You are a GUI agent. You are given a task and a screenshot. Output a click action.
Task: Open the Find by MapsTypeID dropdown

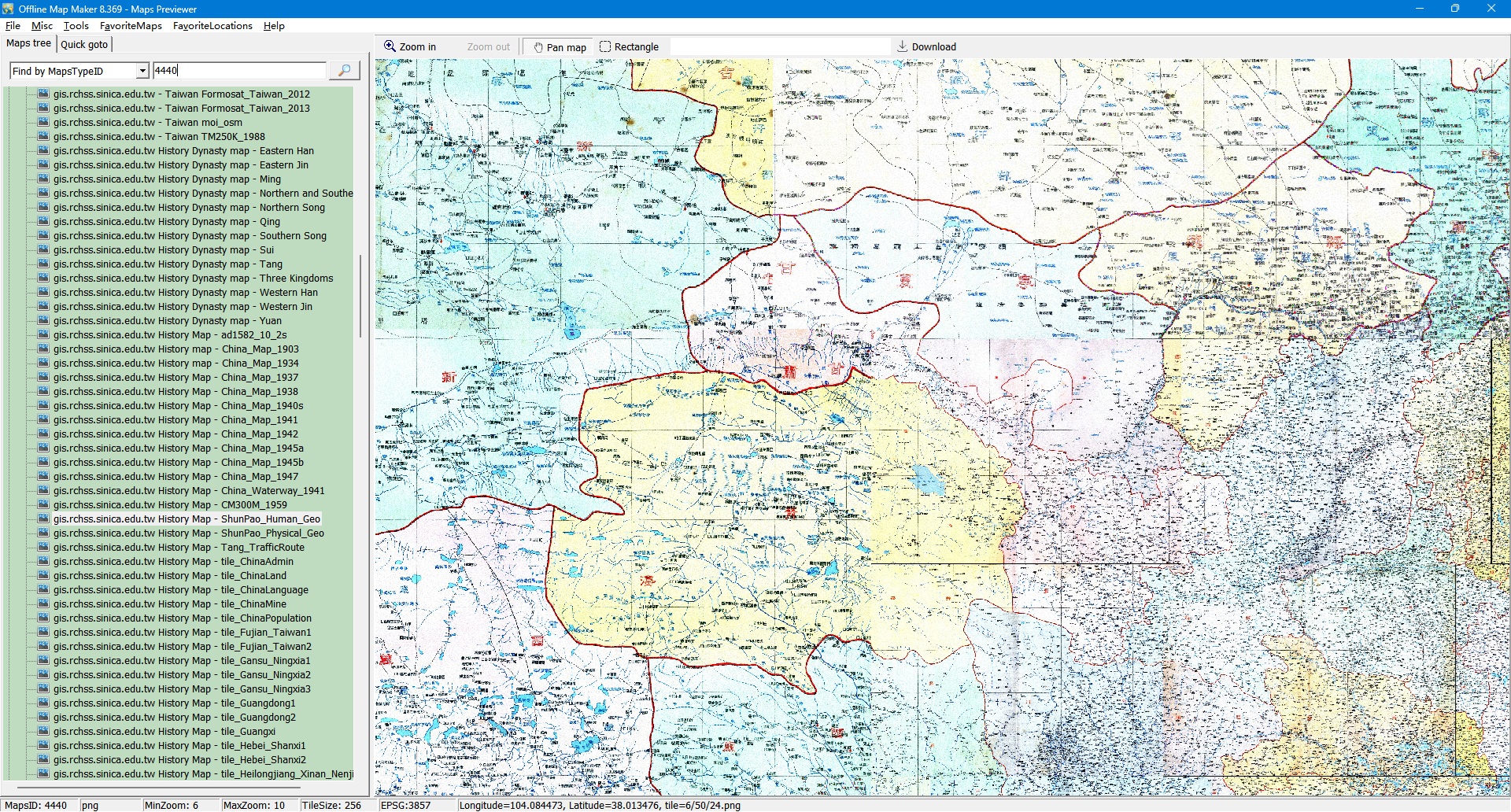pos(142,71)
